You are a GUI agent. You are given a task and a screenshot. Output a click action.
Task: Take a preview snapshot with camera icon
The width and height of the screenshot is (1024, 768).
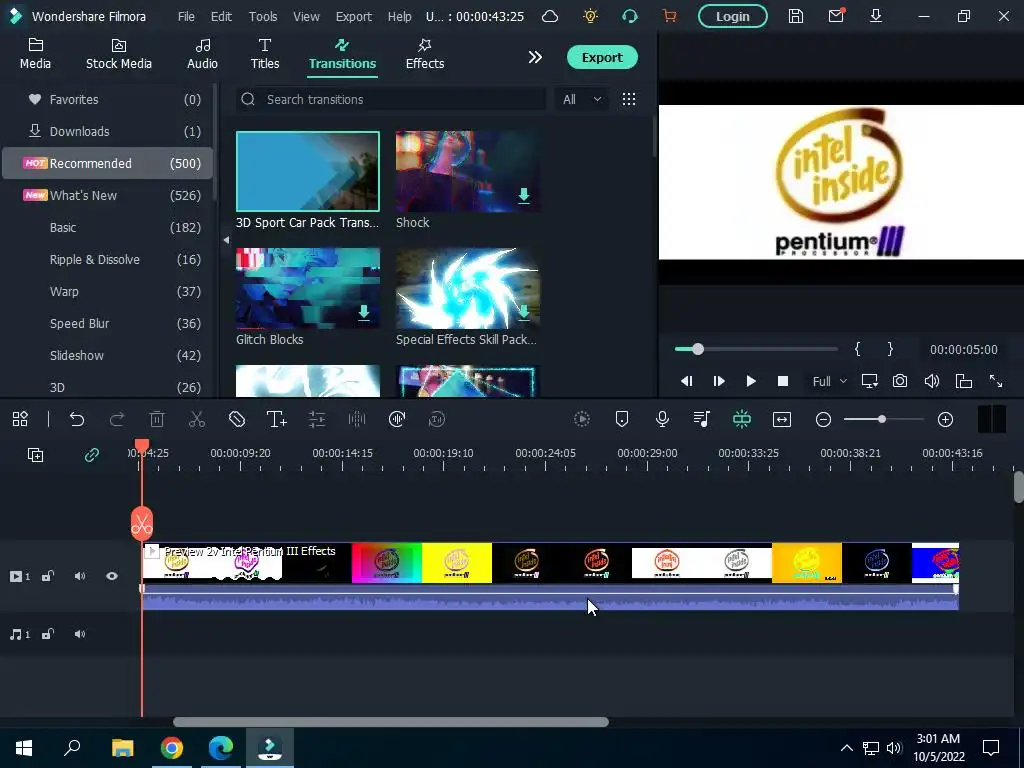pos(900,381)
